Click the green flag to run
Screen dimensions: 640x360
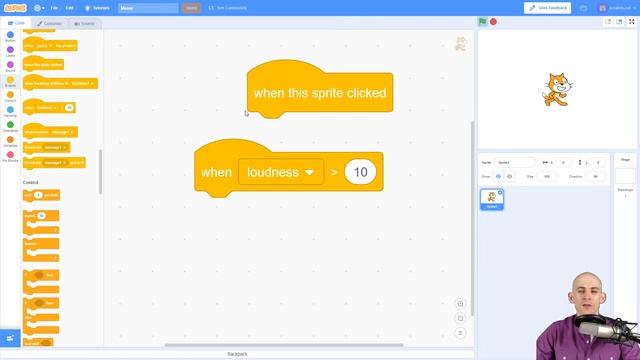[x=482, y=22]
